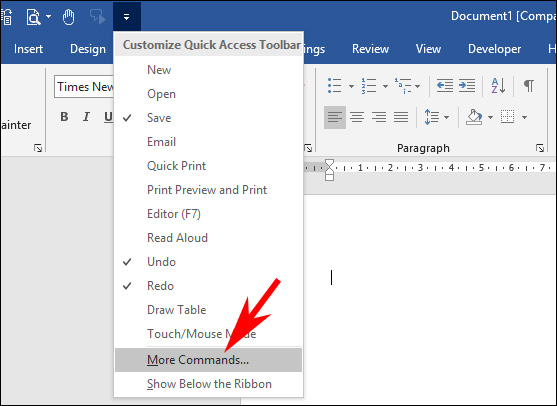
Task: Expand Line Spacing dropdown arrow
Action: (447, 118)
